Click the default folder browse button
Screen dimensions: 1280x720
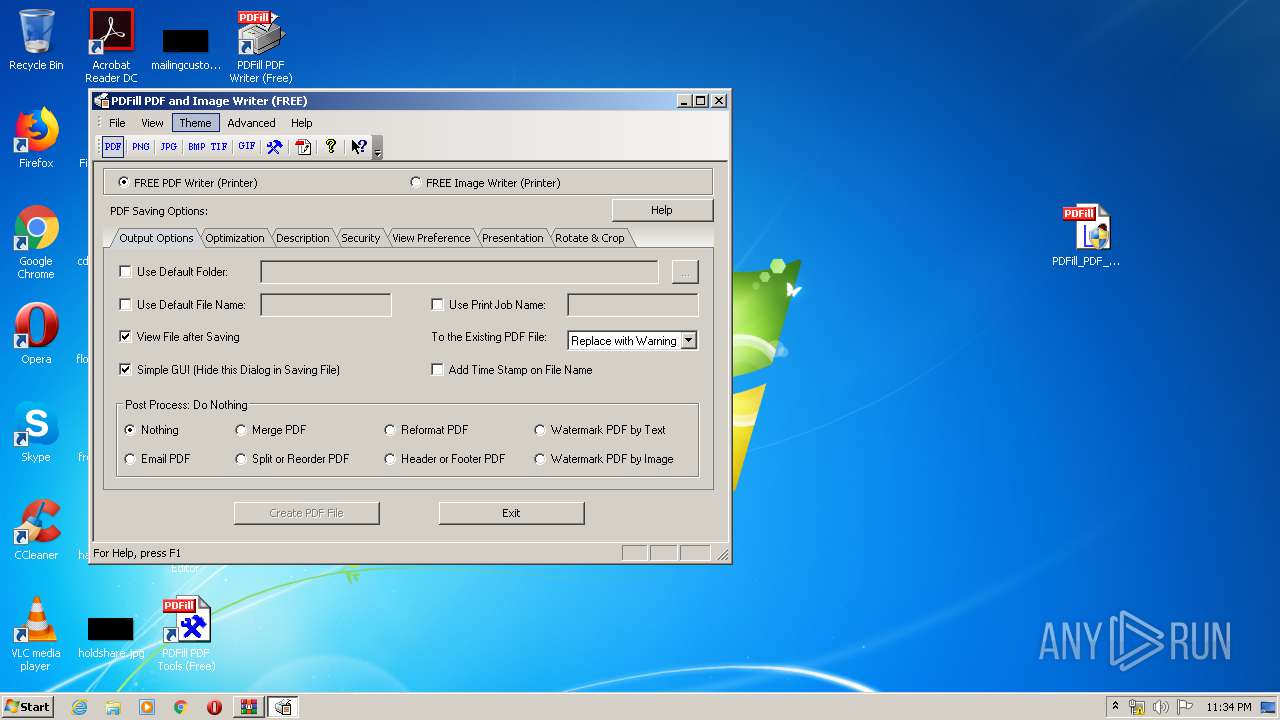coord(685,272)
